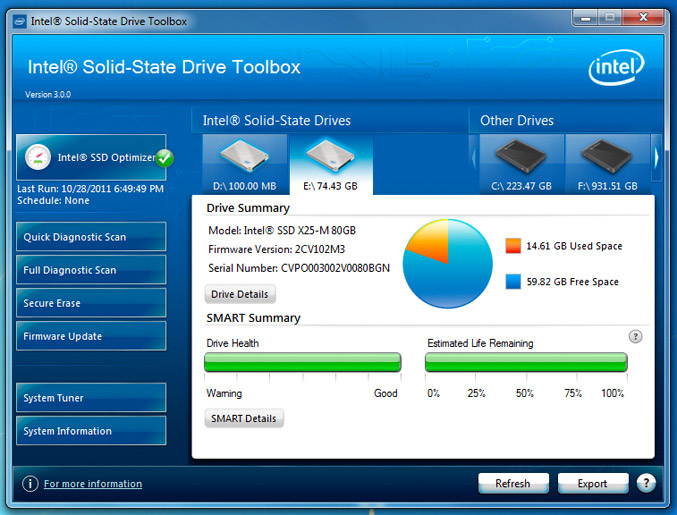
Task: Start the Full Diagnostic Scan
Action: [91, 270]
